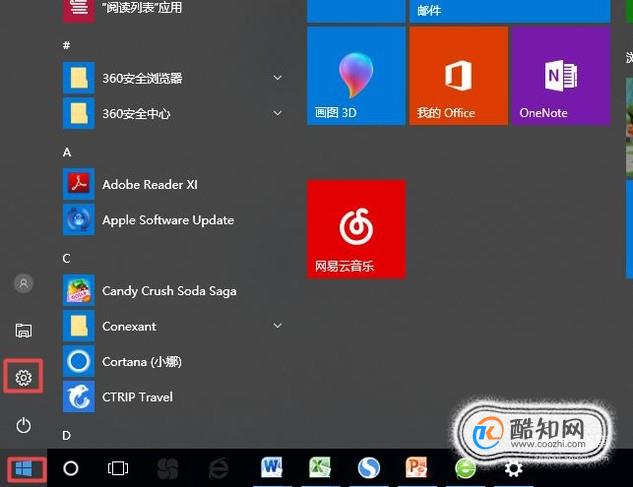633x487 pixels.
Task: Launch PowerPoint from the taskbar
Action: [x=416, y=468]
